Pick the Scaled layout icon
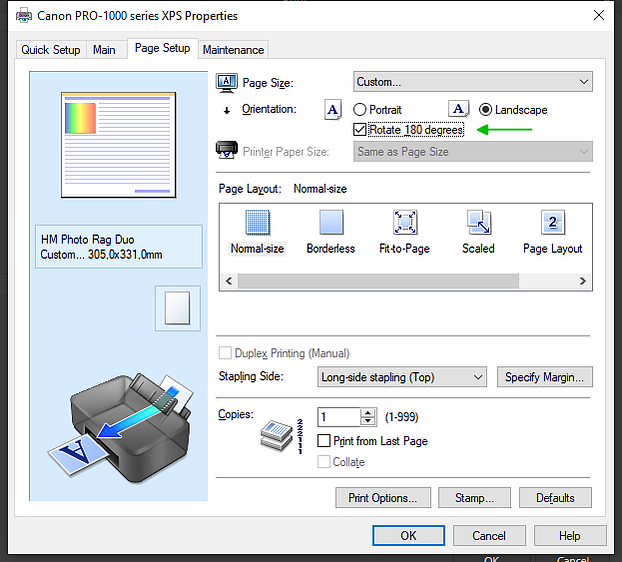The image size is (622, 562). (478, 222)
